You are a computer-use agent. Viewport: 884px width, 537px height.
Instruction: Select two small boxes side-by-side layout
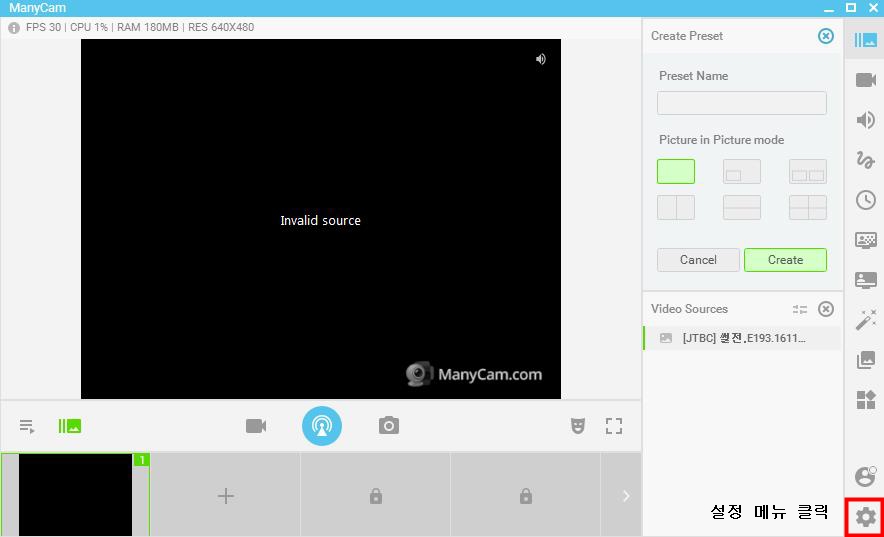(808, 171)
